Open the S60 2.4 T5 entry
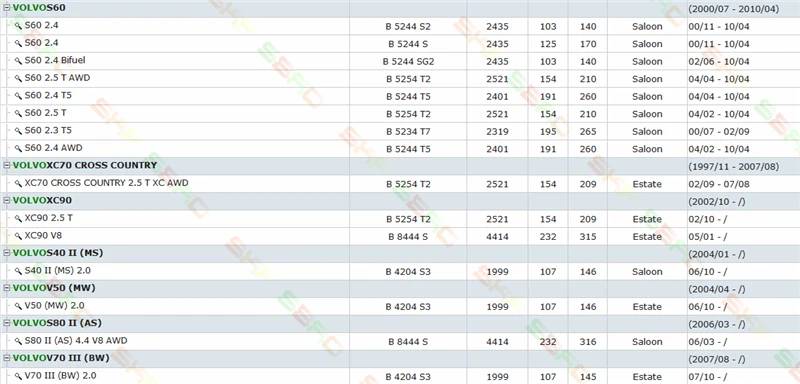 pyautogui.click(x=48, y=95)
